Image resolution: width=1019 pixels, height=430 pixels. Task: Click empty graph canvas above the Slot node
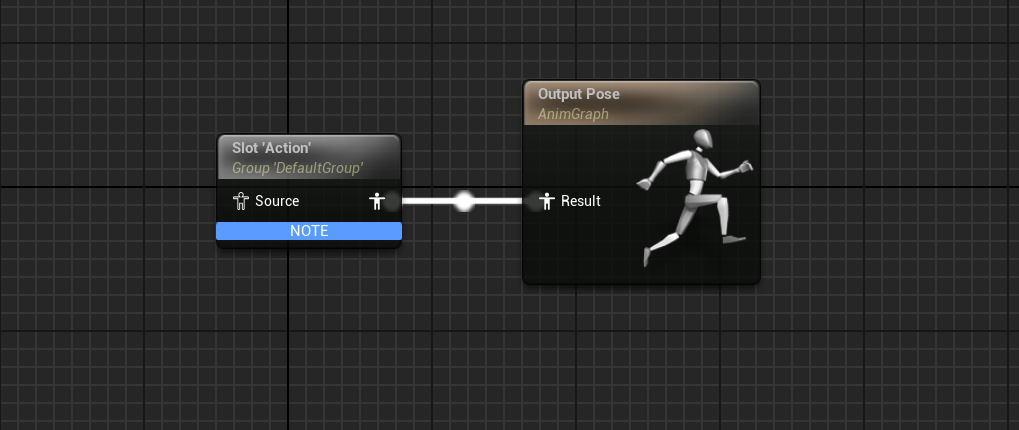[310, 70]
